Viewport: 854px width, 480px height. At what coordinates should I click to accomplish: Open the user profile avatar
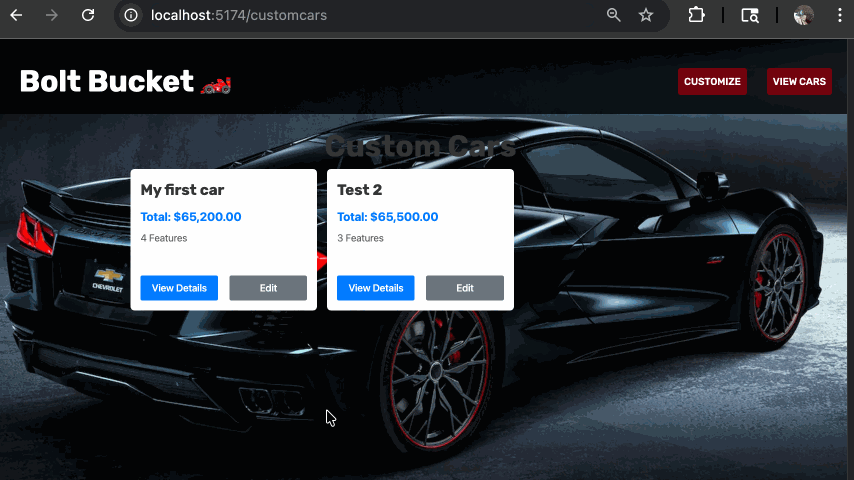(804, 15)
